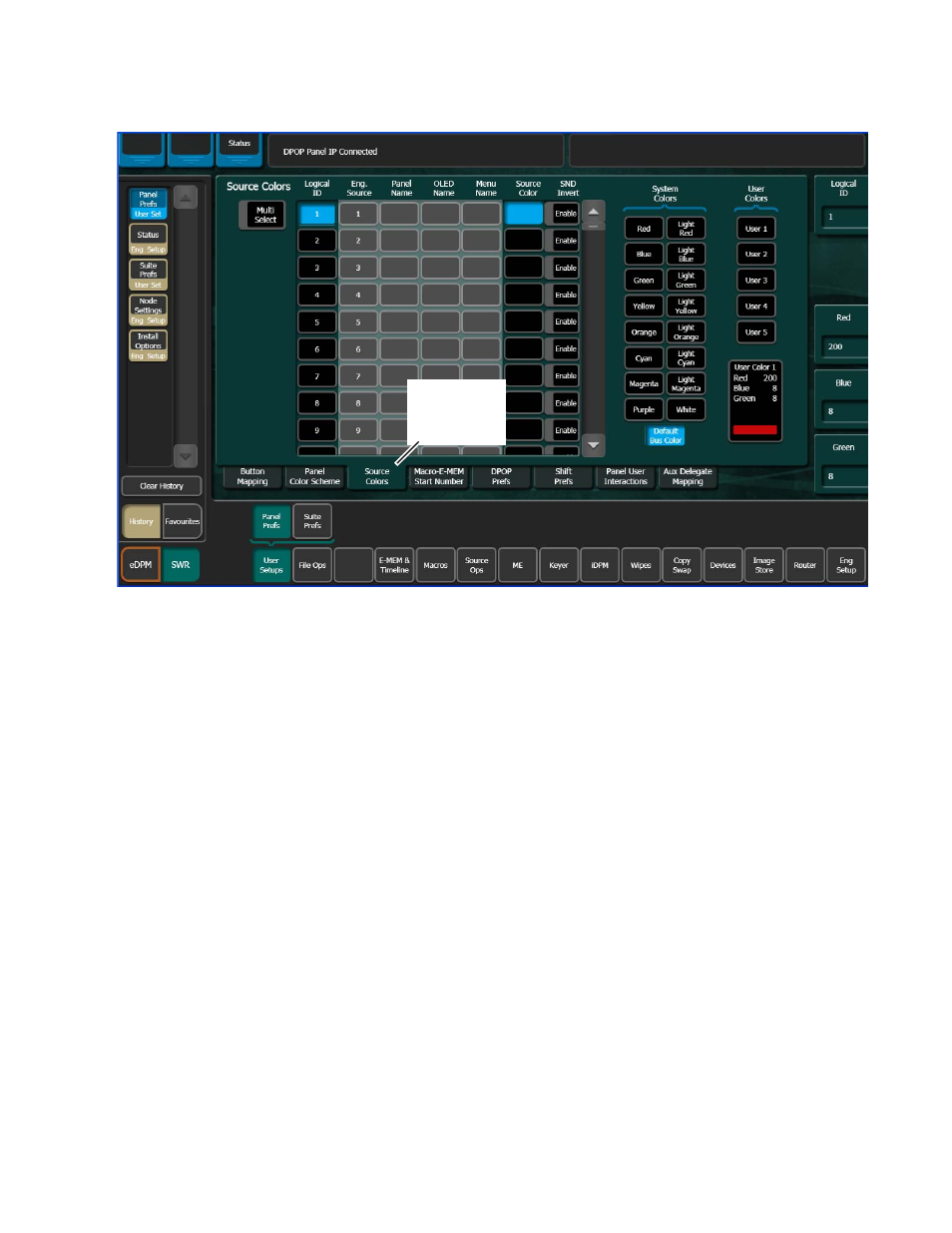Open Node Settings in sidebar

click(148, 310)
